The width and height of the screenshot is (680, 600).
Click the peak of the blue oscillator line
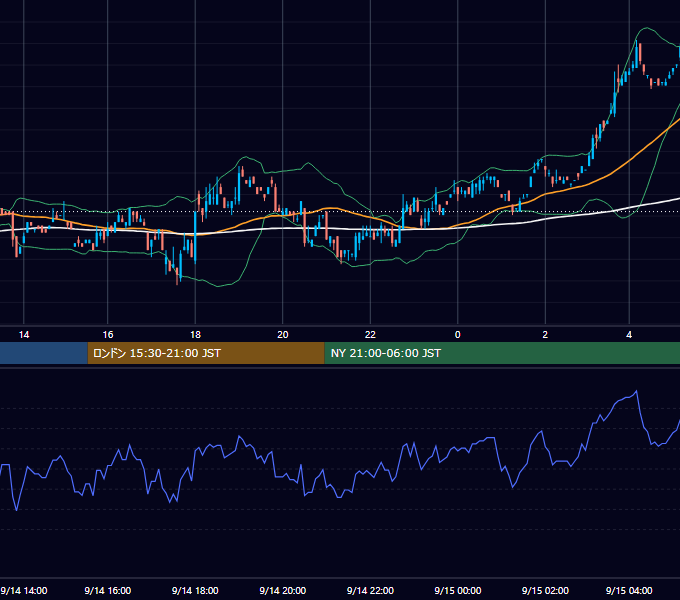[x=636, y=391]
